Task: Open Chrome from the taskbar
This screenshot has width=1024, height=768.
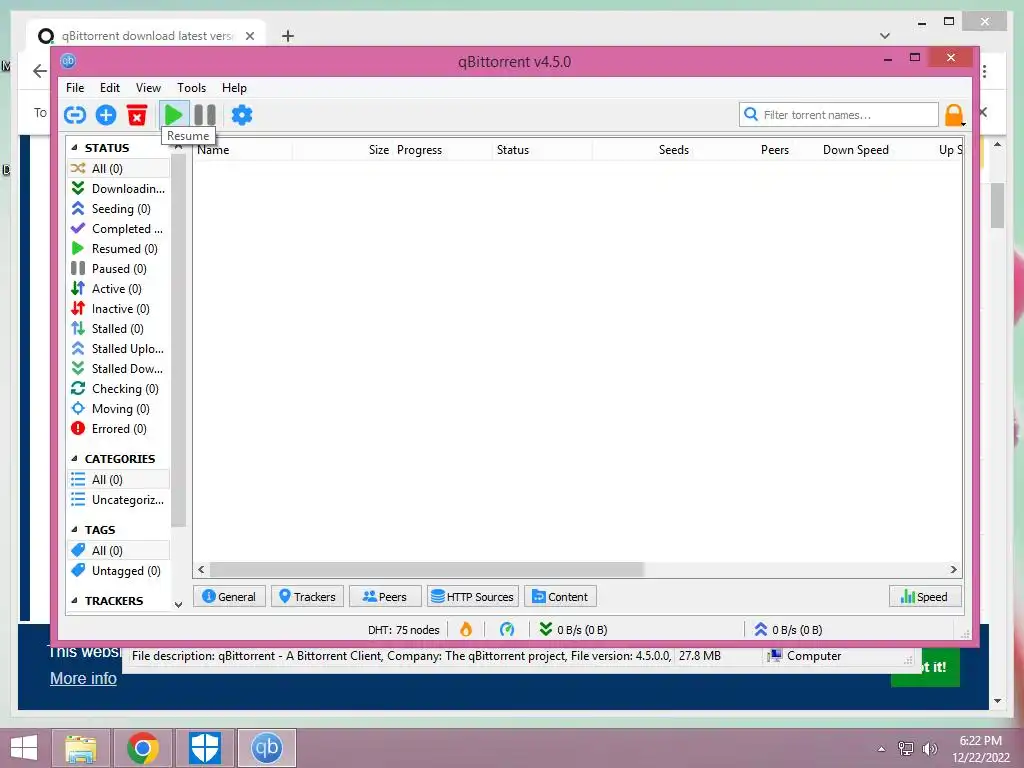Action: coord(143,748)
